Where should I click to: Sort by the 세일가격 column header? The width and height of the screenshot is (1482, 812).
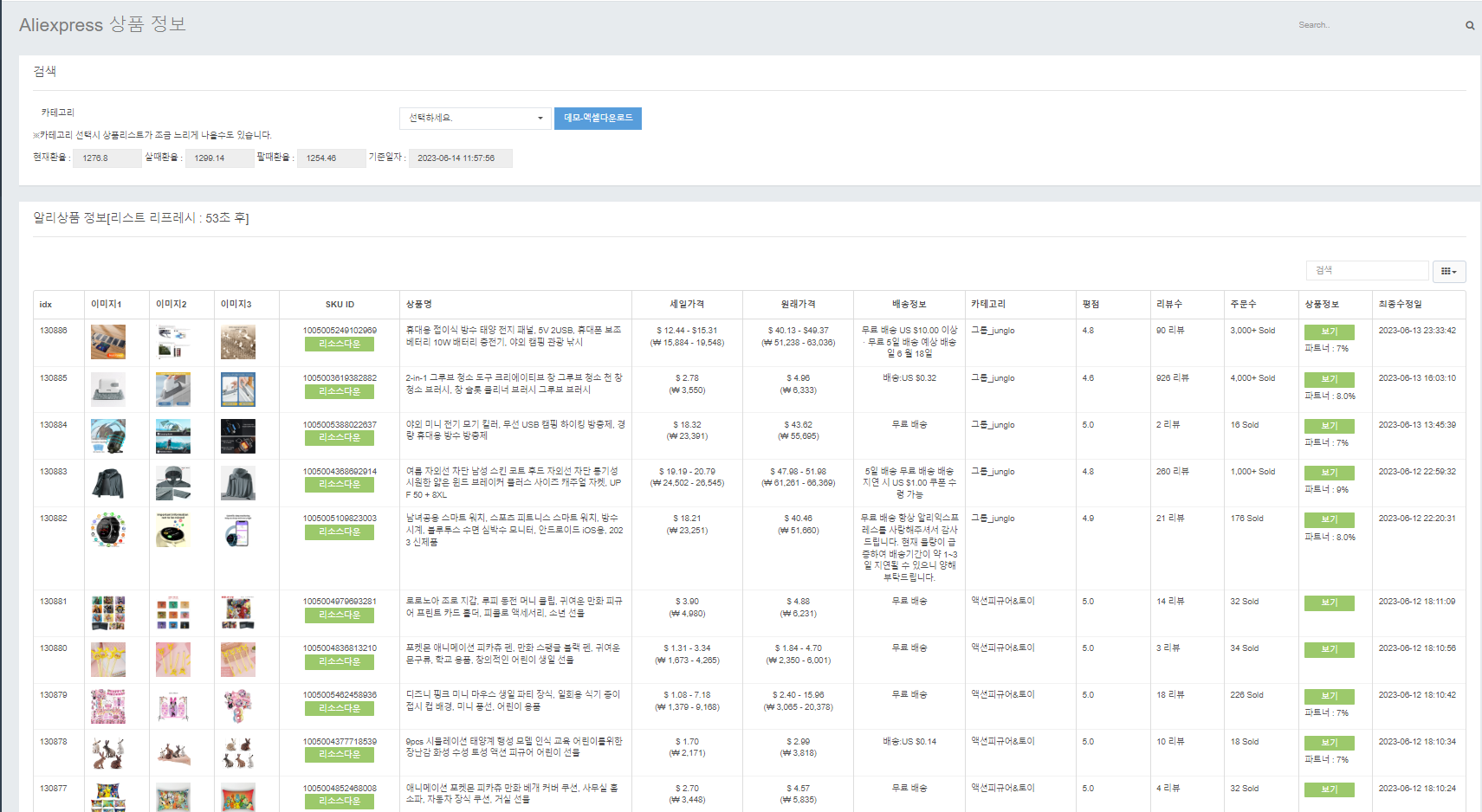click(687, 305)
